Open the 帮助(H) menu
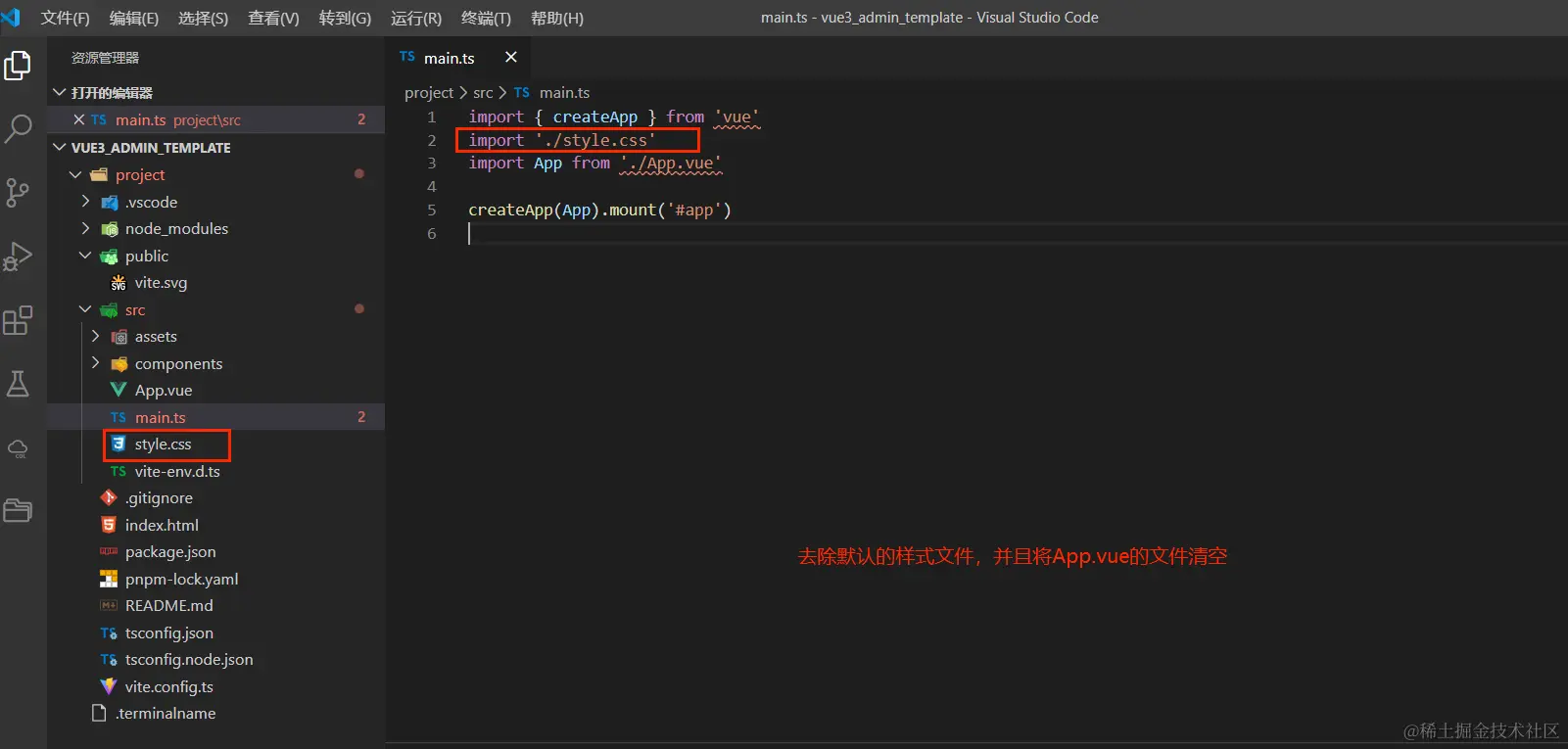This screenshot has height=749, width=1568. coord(557,18)
